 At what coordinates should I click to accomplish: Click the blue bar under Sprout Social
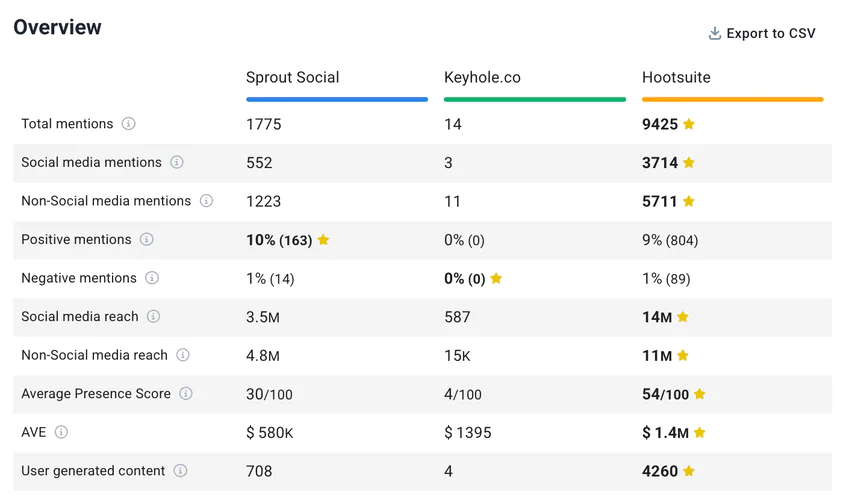coord(337,99)
